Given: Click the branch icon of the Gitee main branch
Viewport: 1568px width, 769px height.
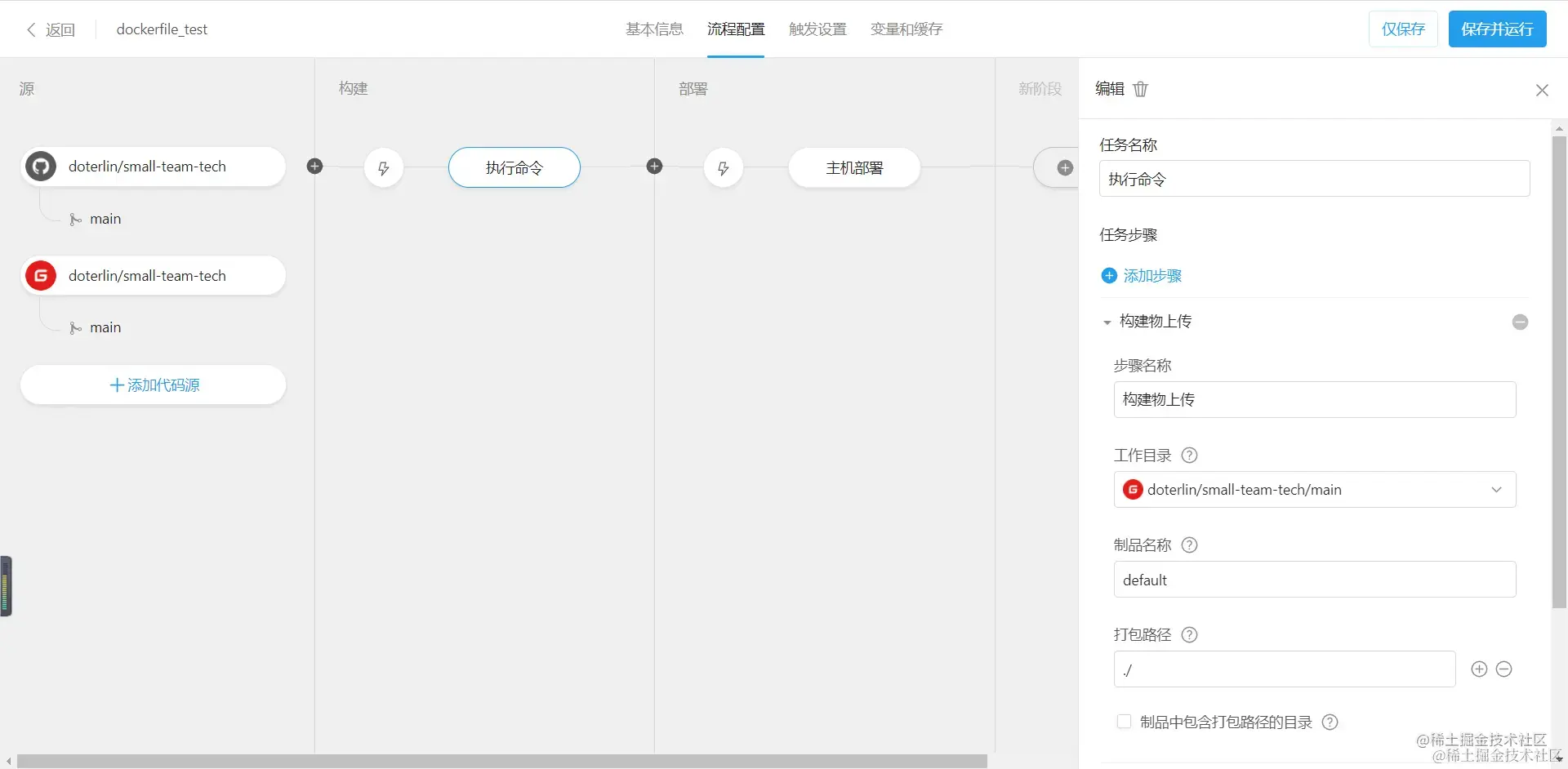Looking at the screenshot, I should tap(75, 328).
